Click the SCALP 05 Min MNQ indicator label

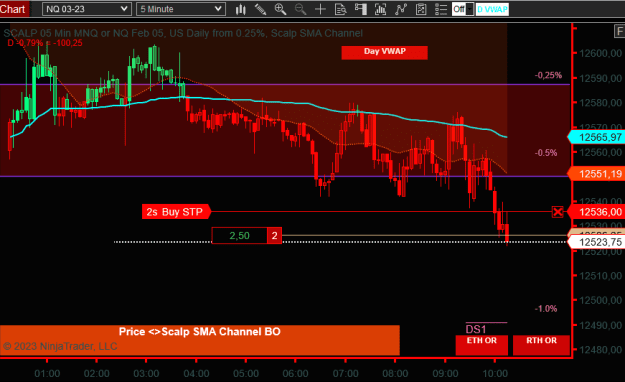coord(183,33)
